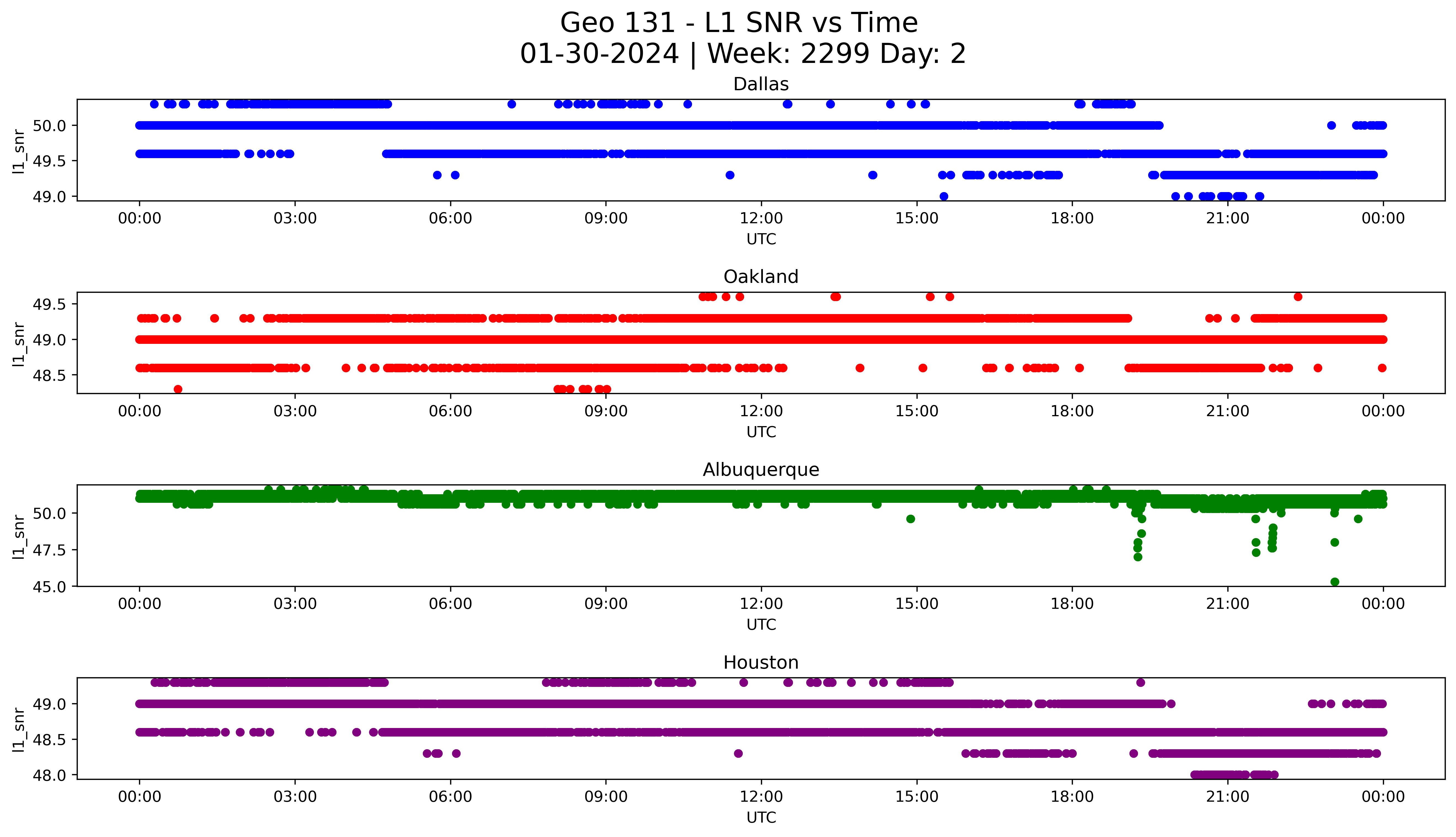This screenshot has width=1456, height=837.
Task: Click the UTC label under the Albuquerque plot
Action: 761,625
